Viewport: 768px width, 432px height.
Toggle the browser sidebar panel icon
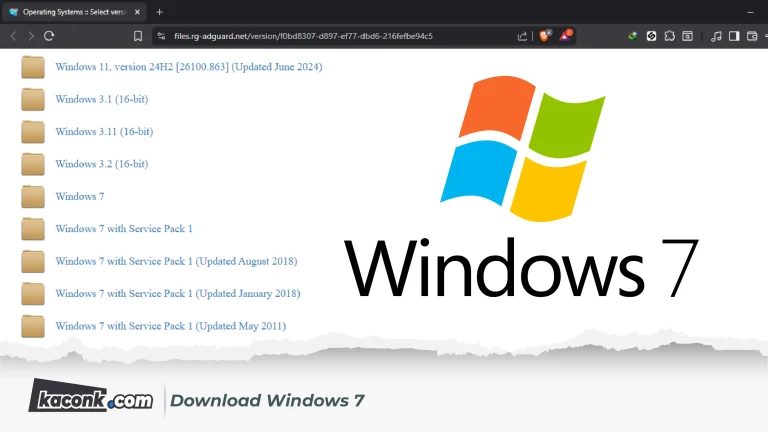click(x=734, y=36)
